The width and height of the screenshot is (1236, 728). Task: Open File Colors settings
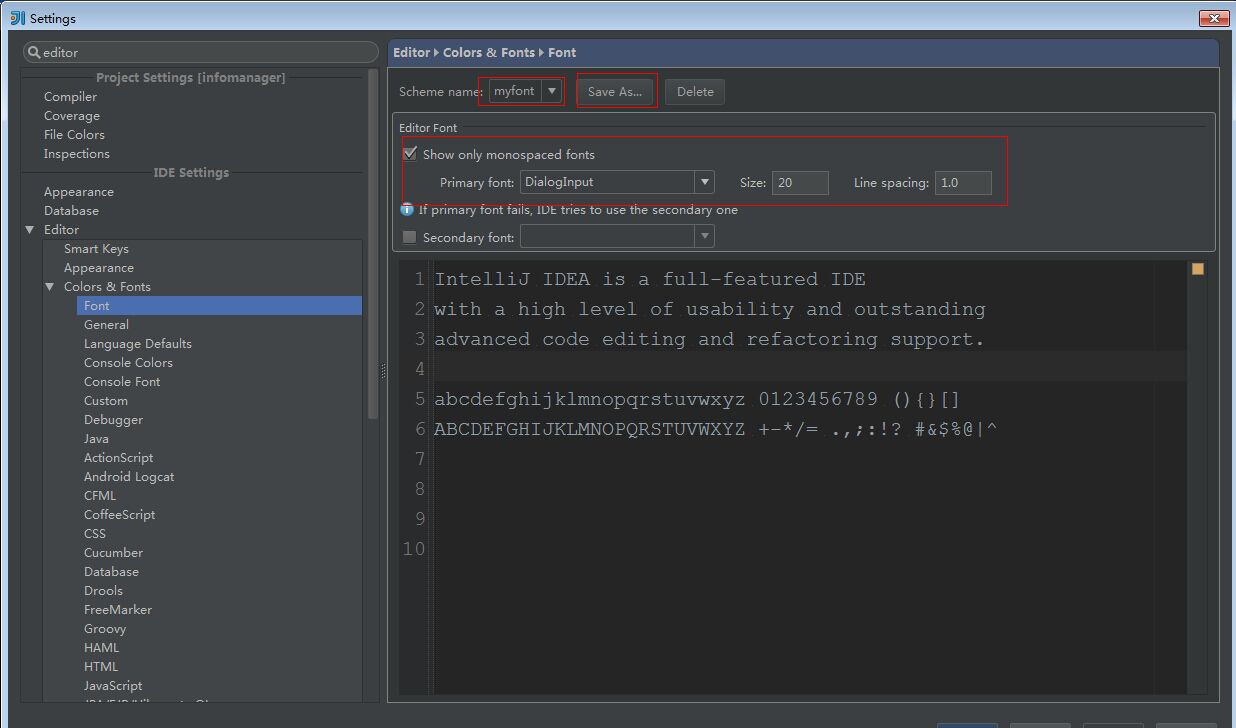point(74,135)
